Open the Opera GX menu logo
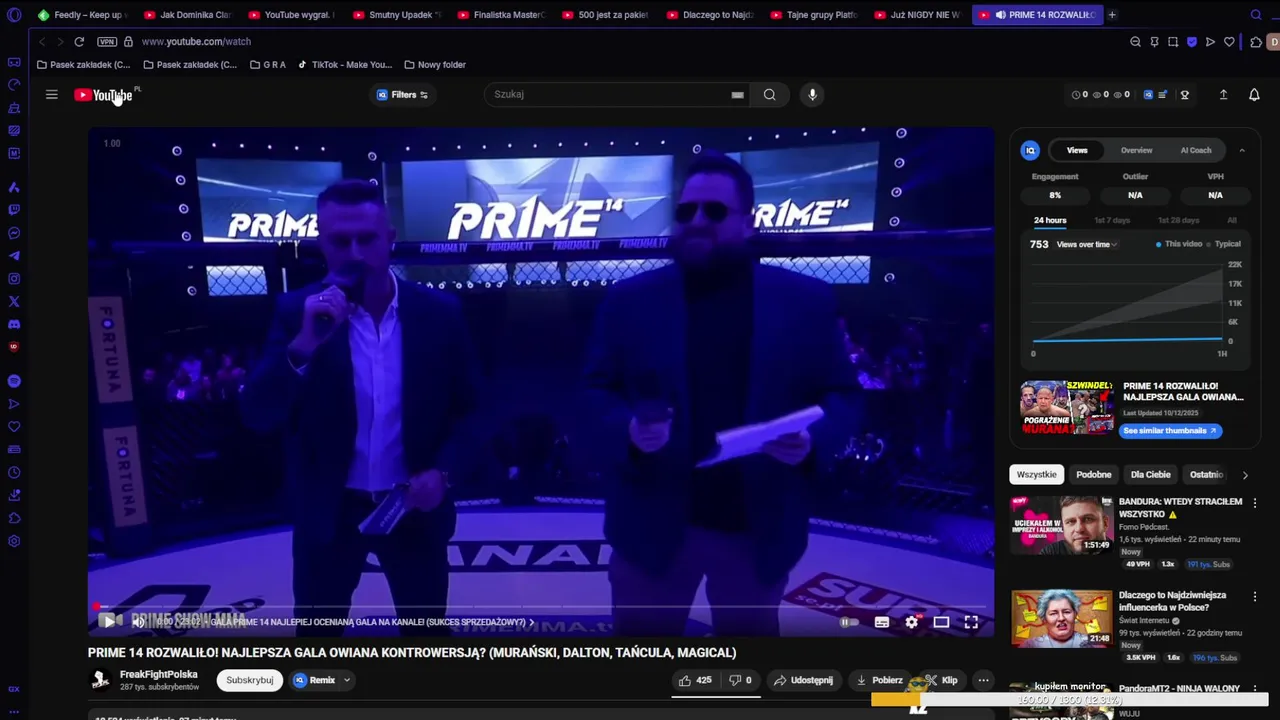The height and width of the screenshot is (720, 1280). [x=14, y=15]
